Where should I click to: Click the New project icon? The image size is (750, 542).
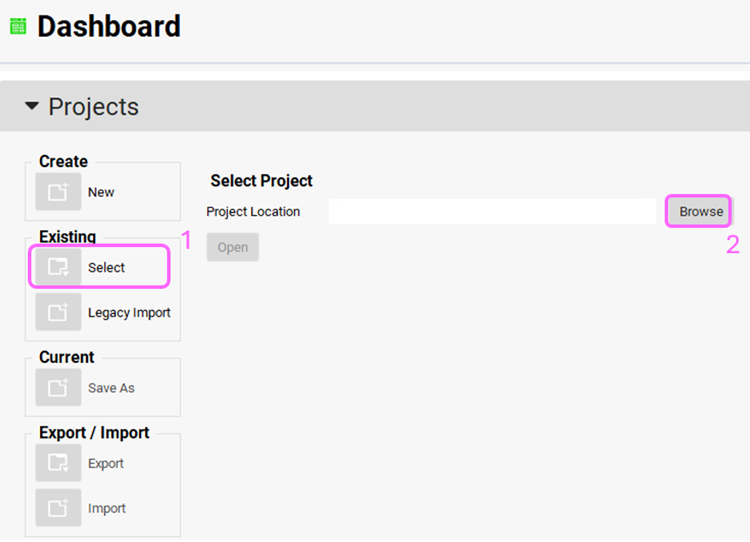click(x=58, y=192)
